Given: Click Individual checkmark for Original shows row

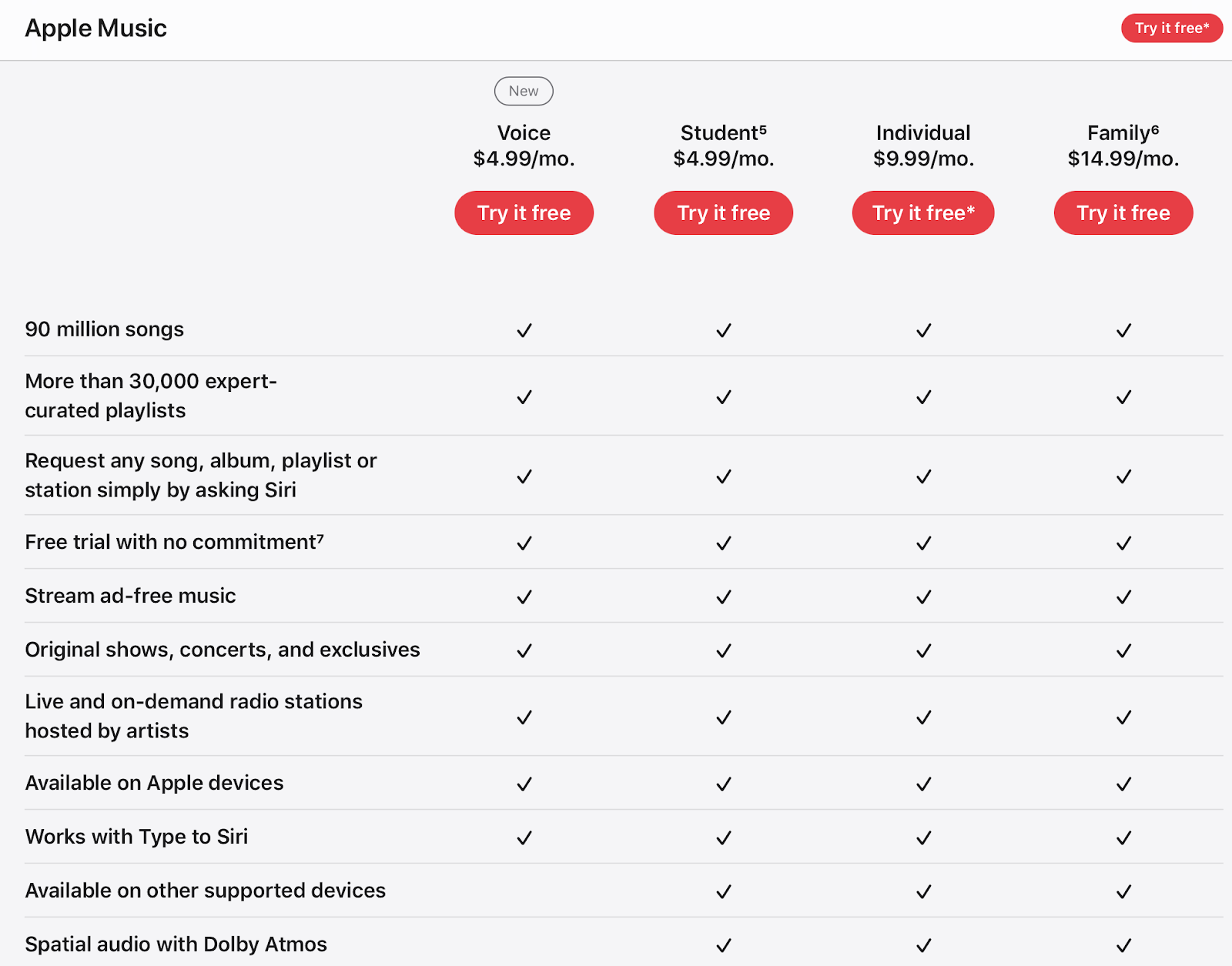Looking at the screenshot, I should tap(924, 651).
